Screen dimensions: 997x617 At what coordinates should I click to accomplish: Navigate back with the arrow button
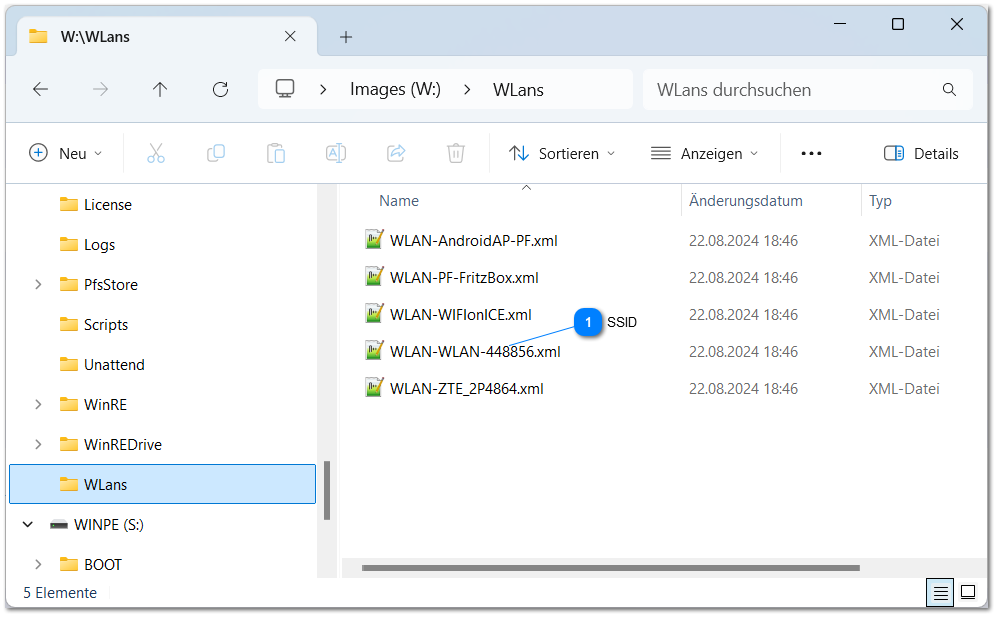pyautogui.click(x=40, y=89)
